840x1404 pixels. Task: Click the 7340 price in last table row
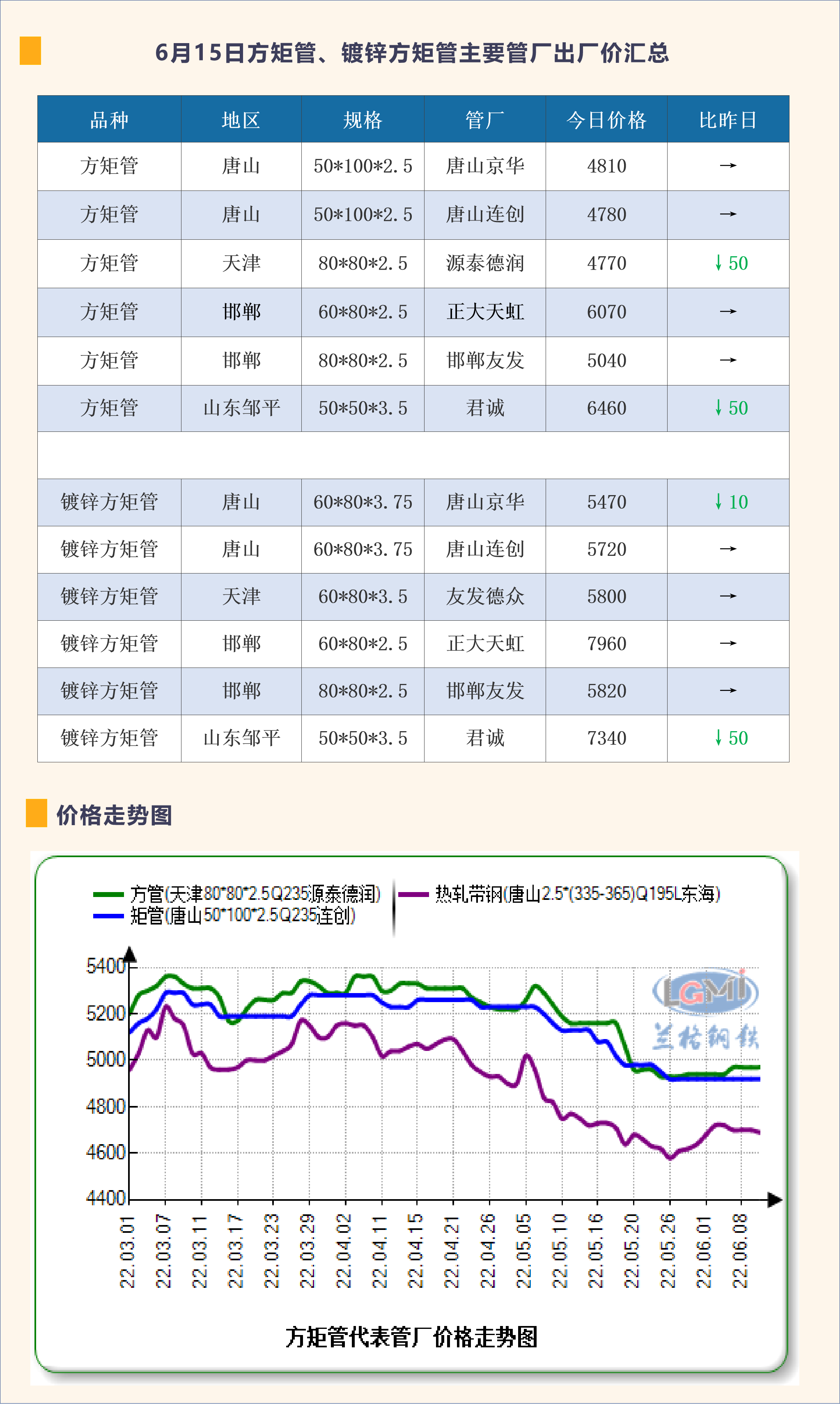pyautogui.click(x=606, y=738)
